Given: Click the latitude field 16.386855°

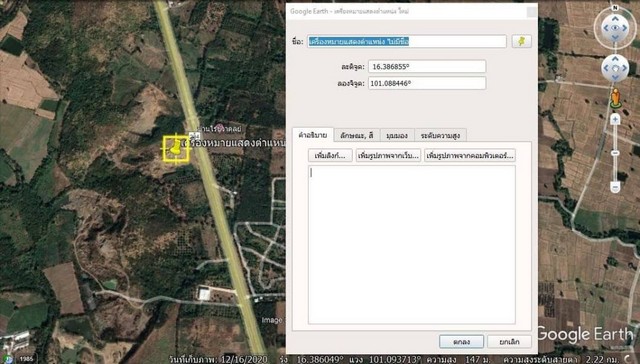Looking at the screenshot, I should tap(427, 67).
